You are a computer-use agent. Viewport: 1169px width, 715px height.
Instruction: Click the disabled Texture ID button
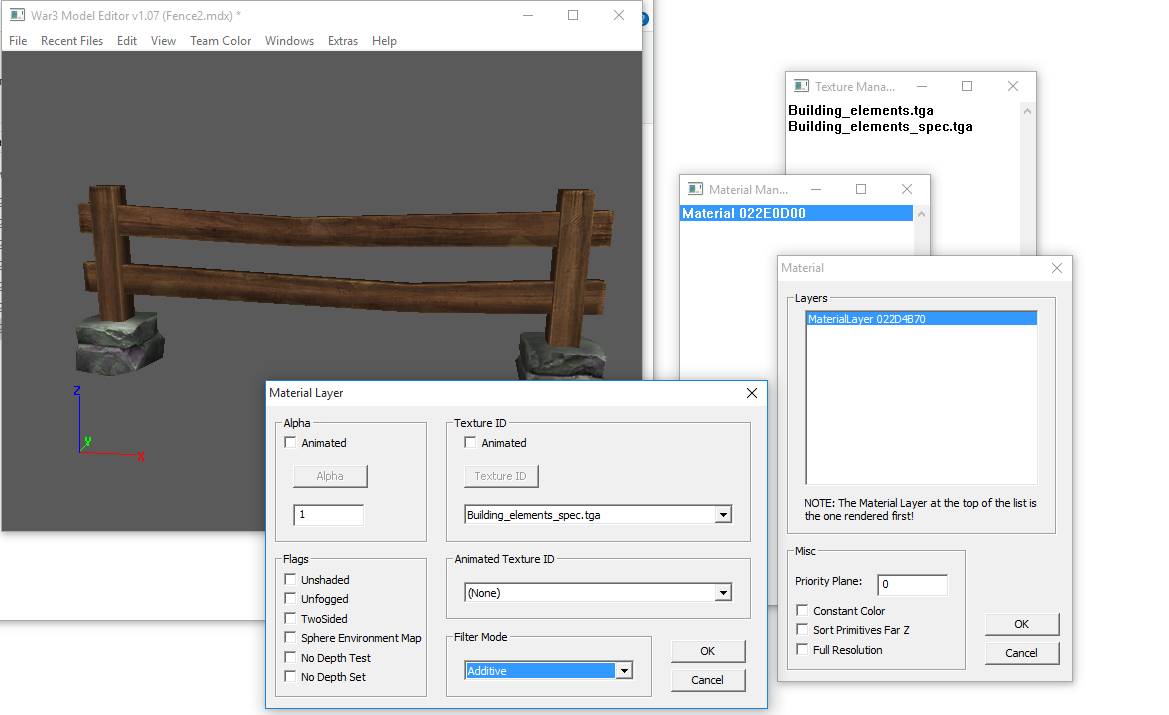coord(501,476)
